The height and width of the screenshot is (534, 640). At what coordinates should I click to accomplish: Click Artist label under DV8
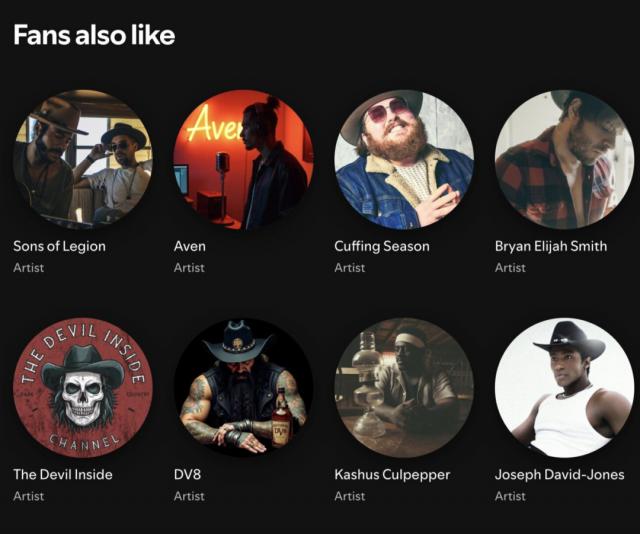[189, 496]
